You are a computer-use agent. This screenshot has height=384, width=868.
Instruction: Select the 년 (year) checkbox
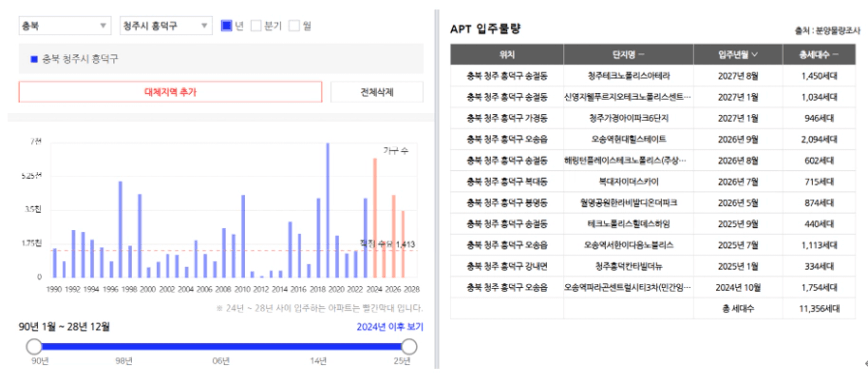pos(226,25)
